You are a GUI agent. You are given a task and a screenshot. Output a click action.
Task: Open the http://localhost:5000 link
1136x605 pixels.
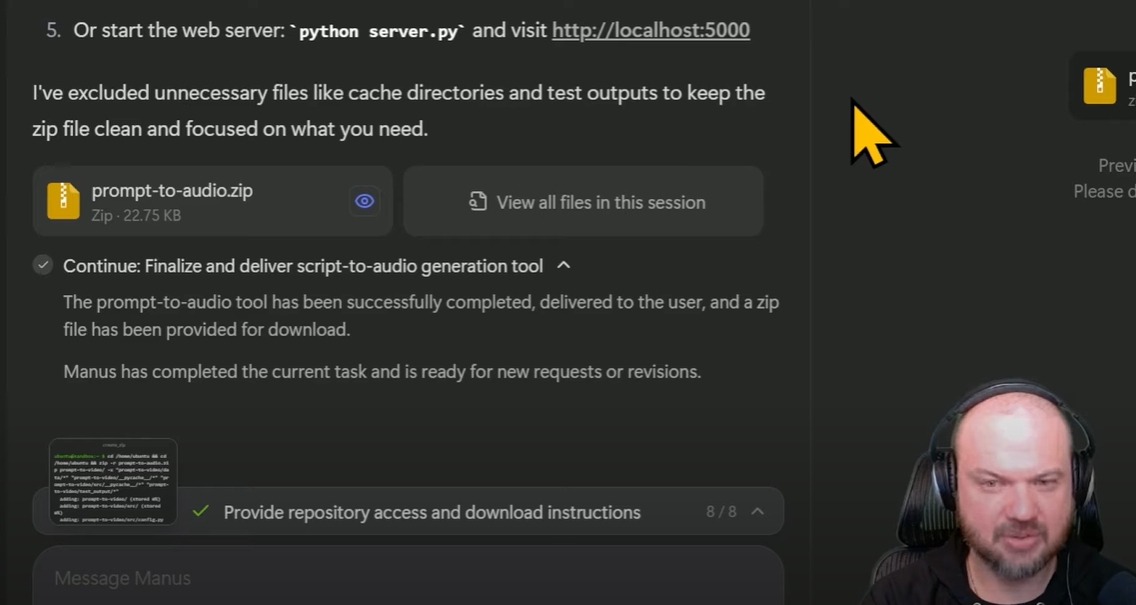click(x=651, y=30)
